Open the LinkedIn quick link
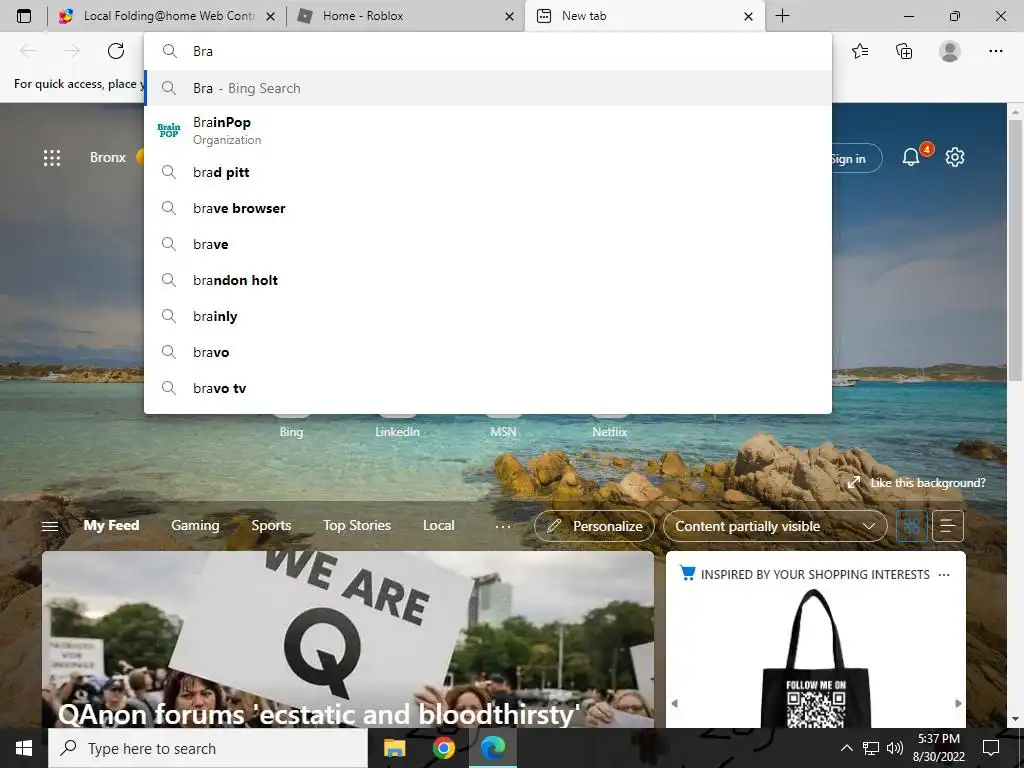The height and width of the screenshot is (768, 1024). pyautogui.click(x=397, y=432)
